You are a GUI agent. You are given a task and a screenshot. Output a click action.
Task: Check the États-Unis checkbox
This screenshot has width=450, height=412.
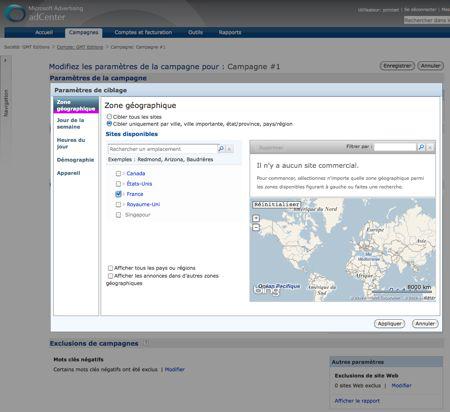[118, 184]
